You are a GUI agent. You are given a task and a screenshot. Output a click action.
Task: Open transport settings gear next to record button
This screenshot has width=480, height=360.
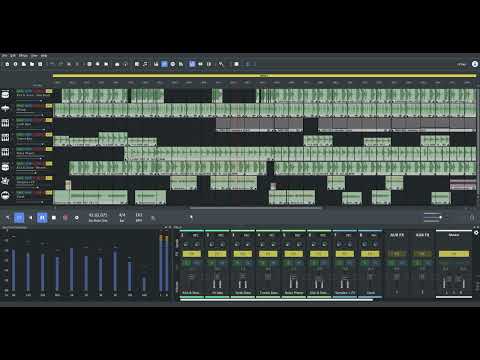[77, 218]
